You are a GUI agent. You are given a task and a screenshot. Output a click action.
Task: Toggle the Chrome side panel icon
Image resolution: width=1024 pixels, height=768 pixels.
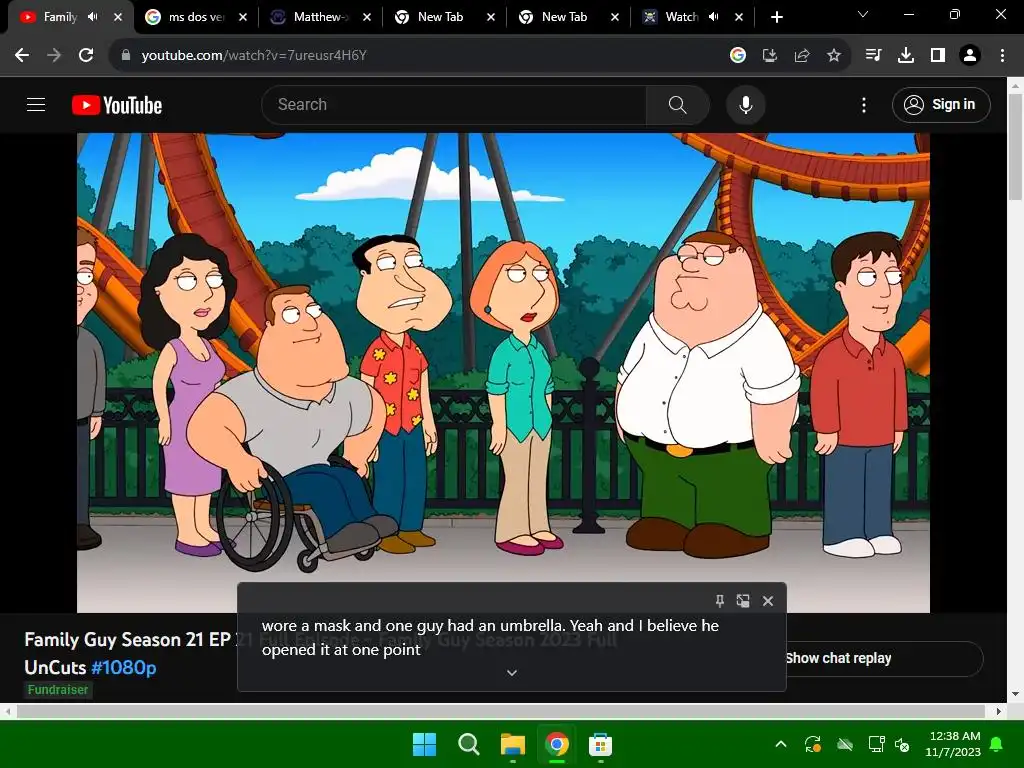pyautogui.click(x=938, y=56)
